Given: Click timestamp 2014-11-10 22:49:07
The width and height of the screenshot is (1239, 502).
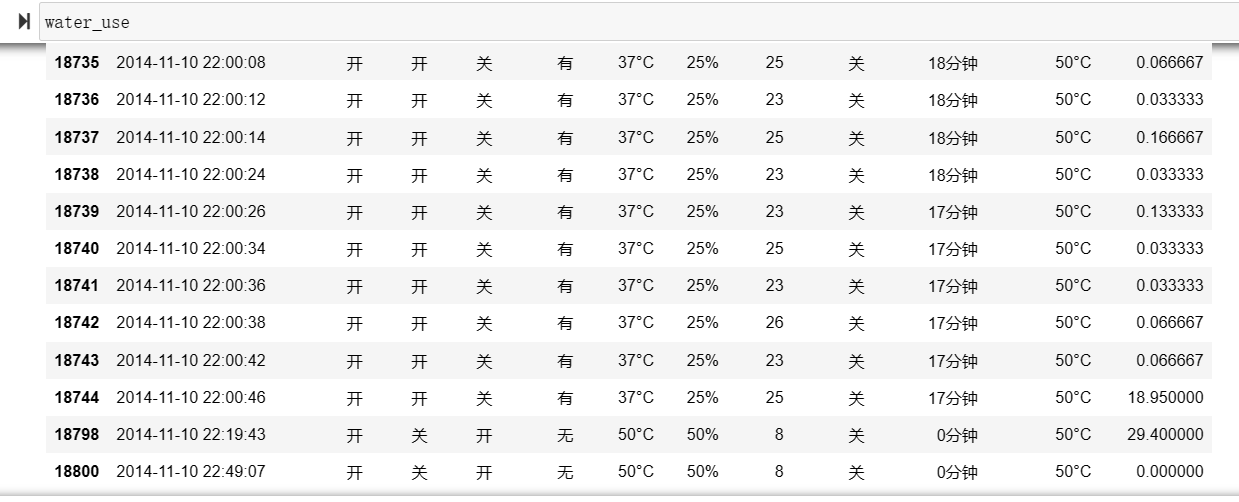Looking at the screenshot, I should click(x=191, y=471).
